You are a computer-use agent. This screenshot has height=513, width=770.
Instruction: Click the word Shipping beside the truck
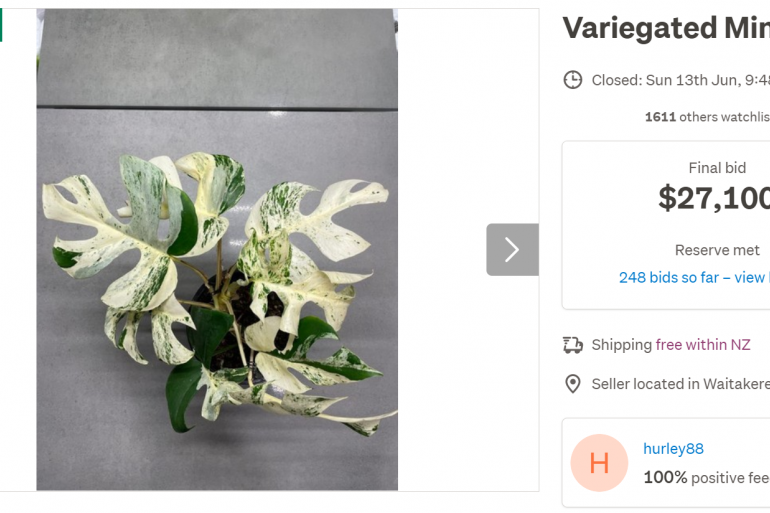coord(621,345)
